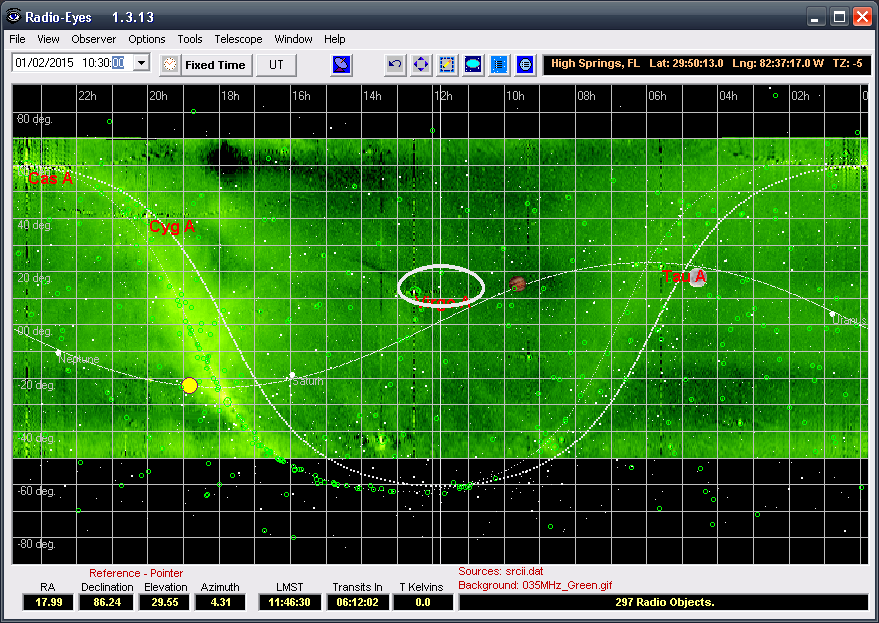Click the dashed selection box icon
The height and width of the screenshot is (623, 879).
[447, 64]
